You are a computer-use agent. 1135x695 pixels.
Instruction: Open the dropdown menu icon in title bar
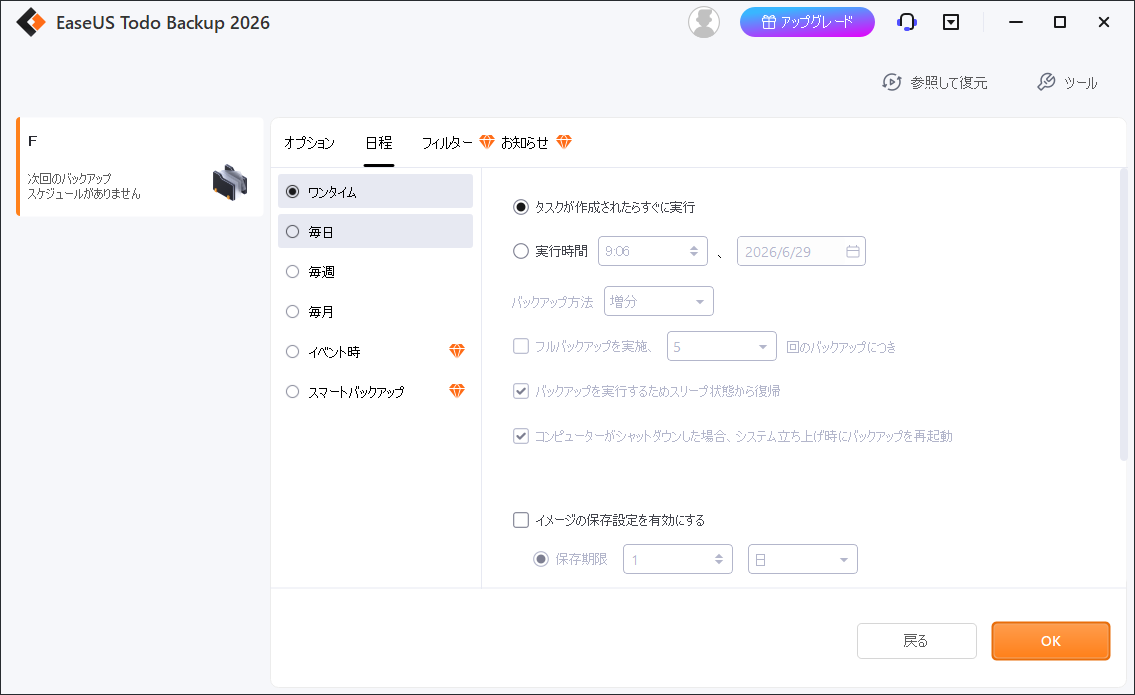pyautogui.click(x=951, y=22)
